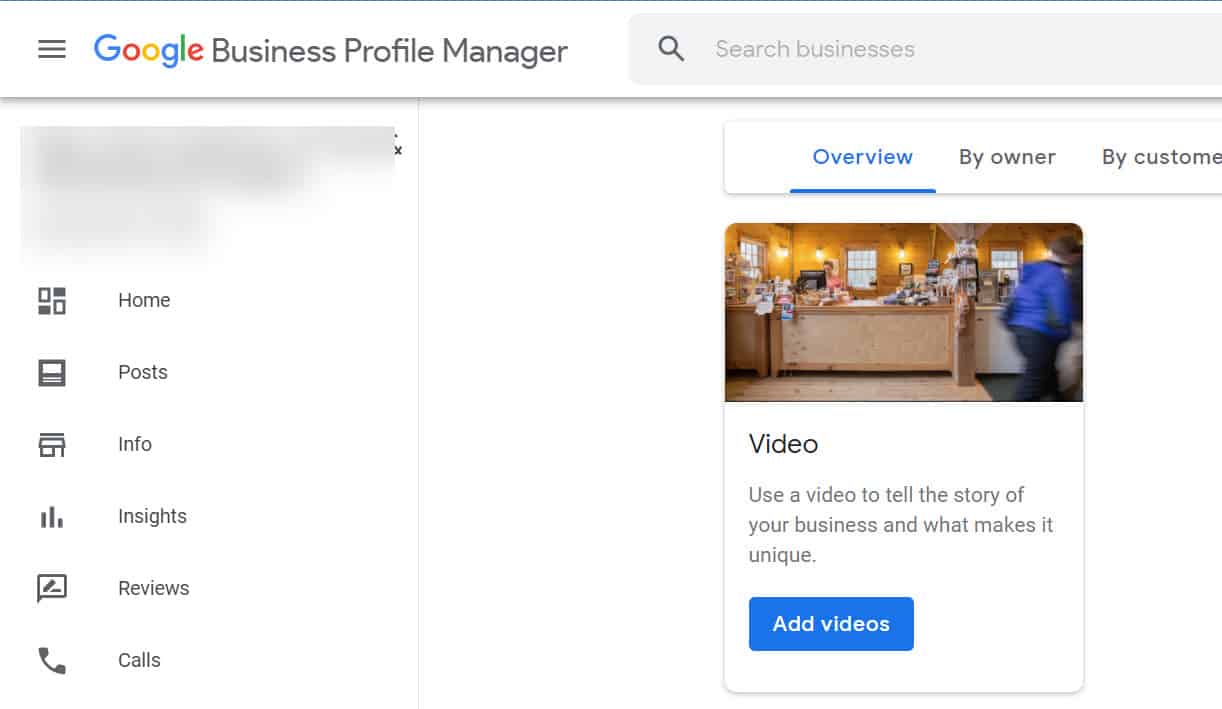Switch to the Overview tab
Screen dimensions: 1222x709
862,157
